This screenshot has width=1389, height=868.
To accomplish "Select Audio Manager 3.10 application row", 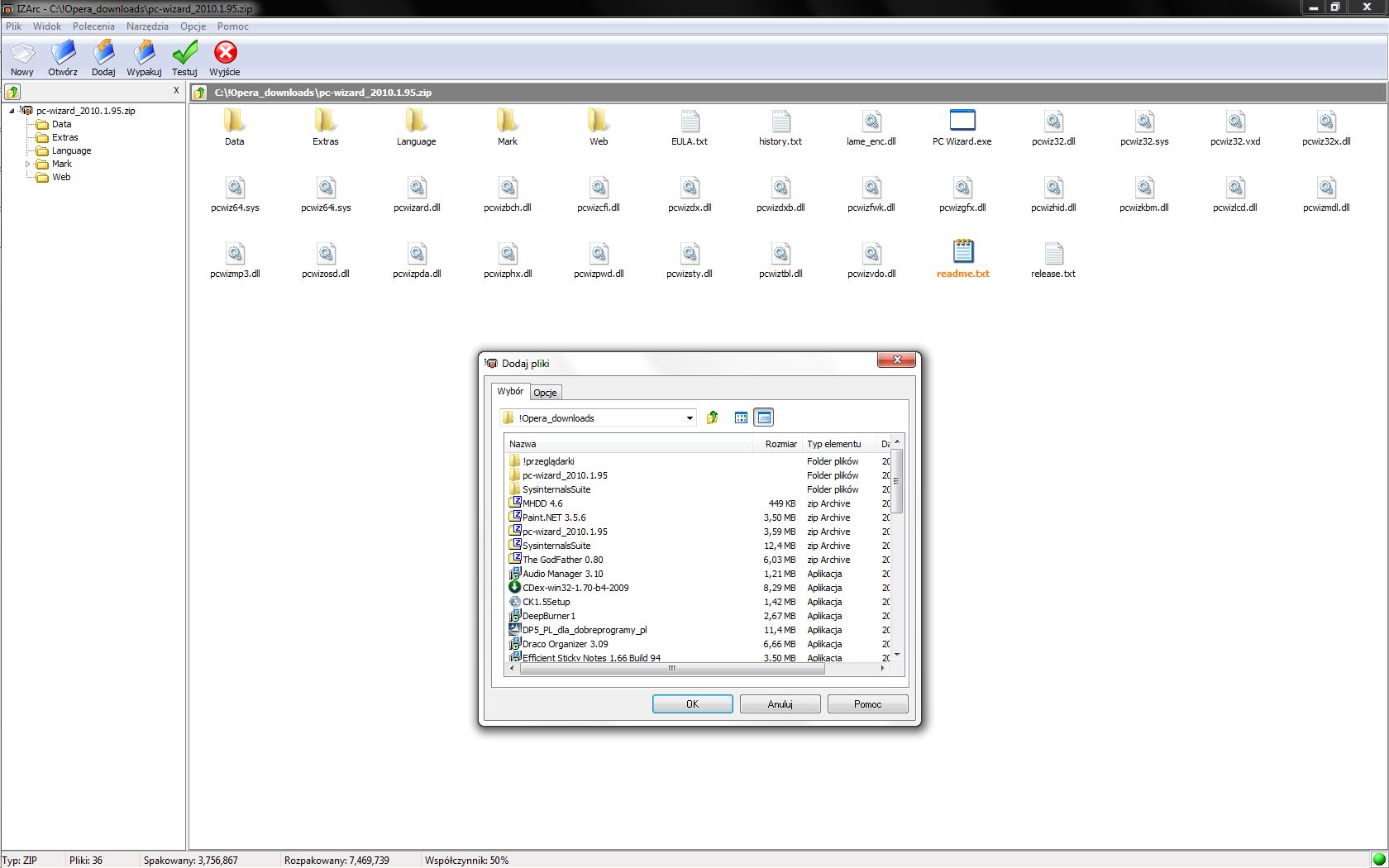I will 698,574.
